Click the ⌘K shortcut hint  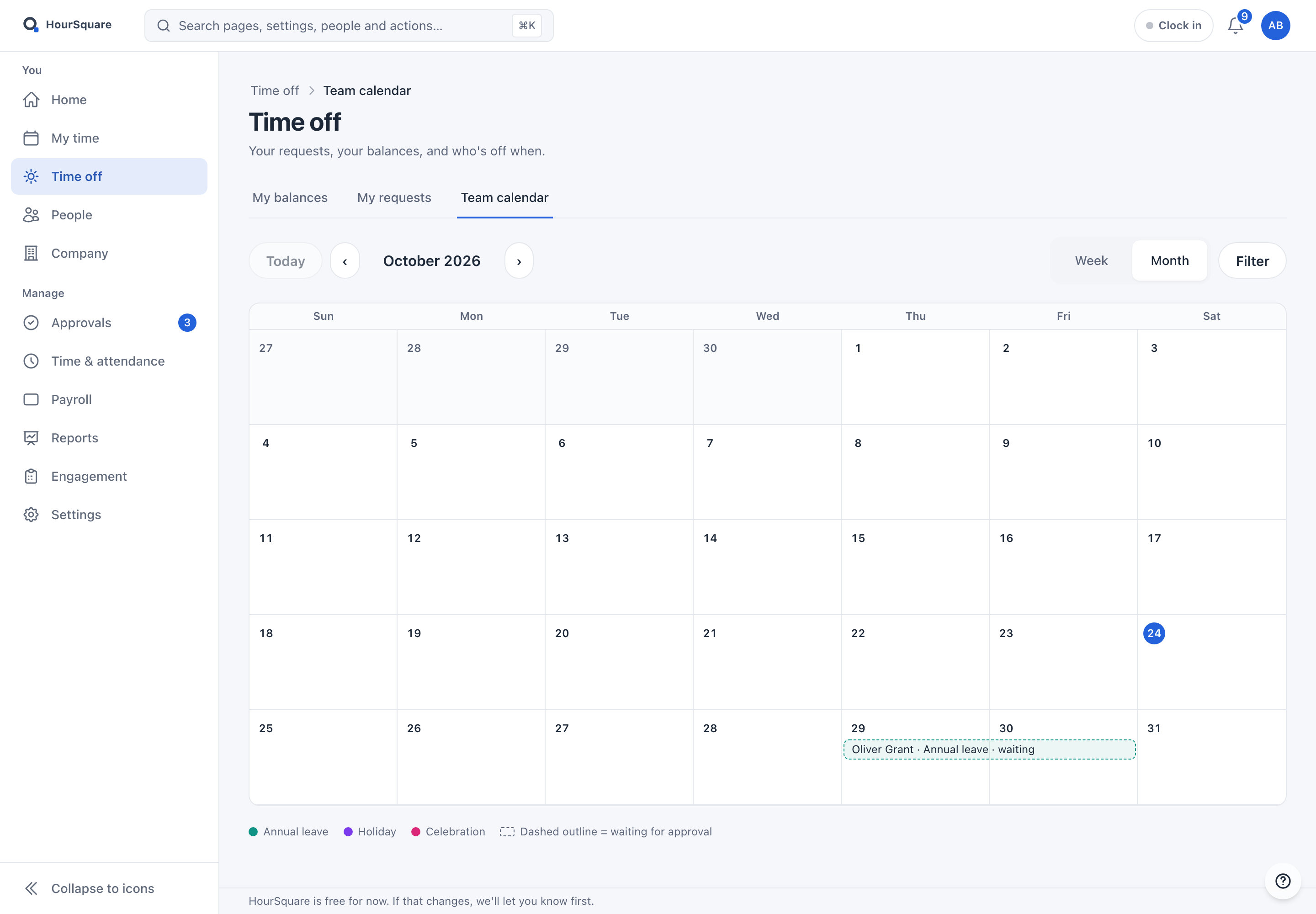click(x=526, y=26)
